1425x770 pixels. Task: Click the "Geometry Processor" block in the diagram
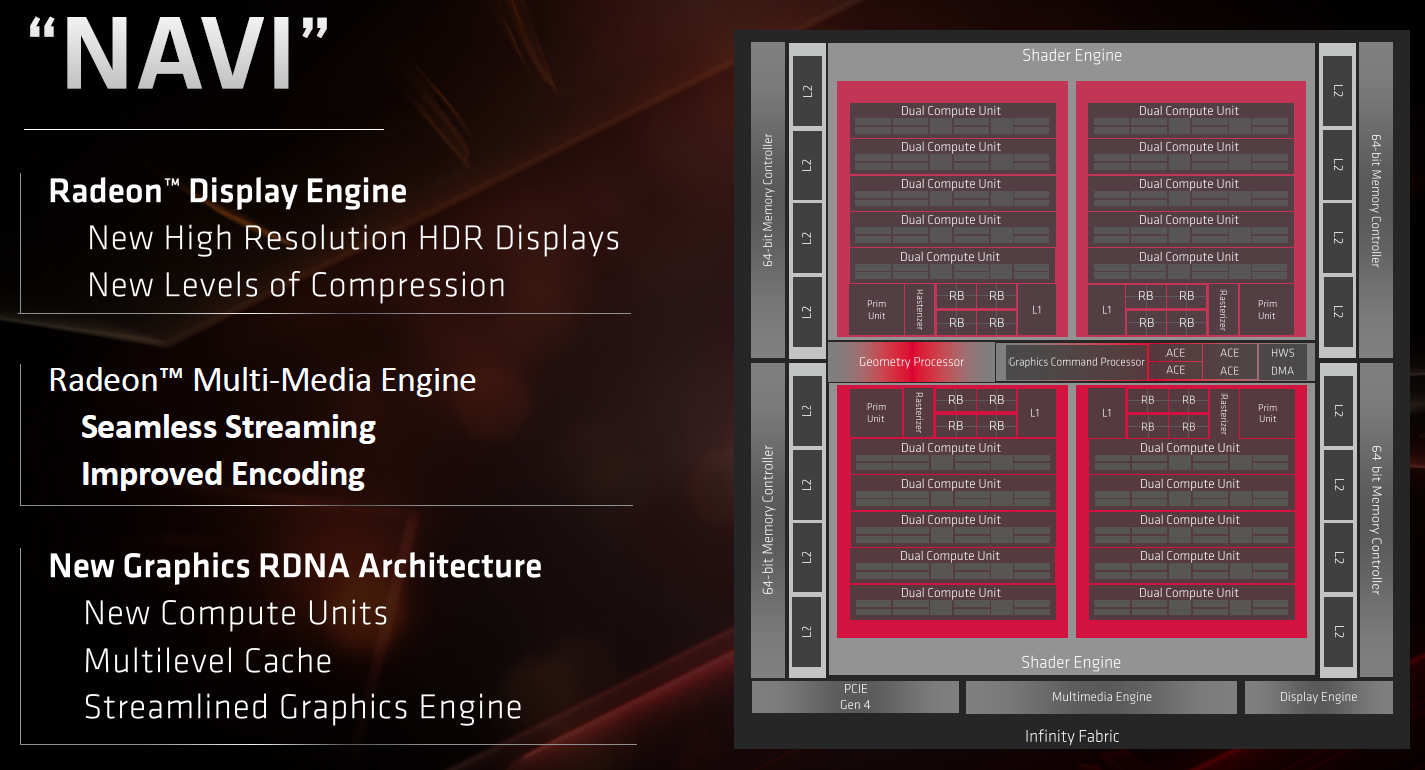tap(912, 362)
